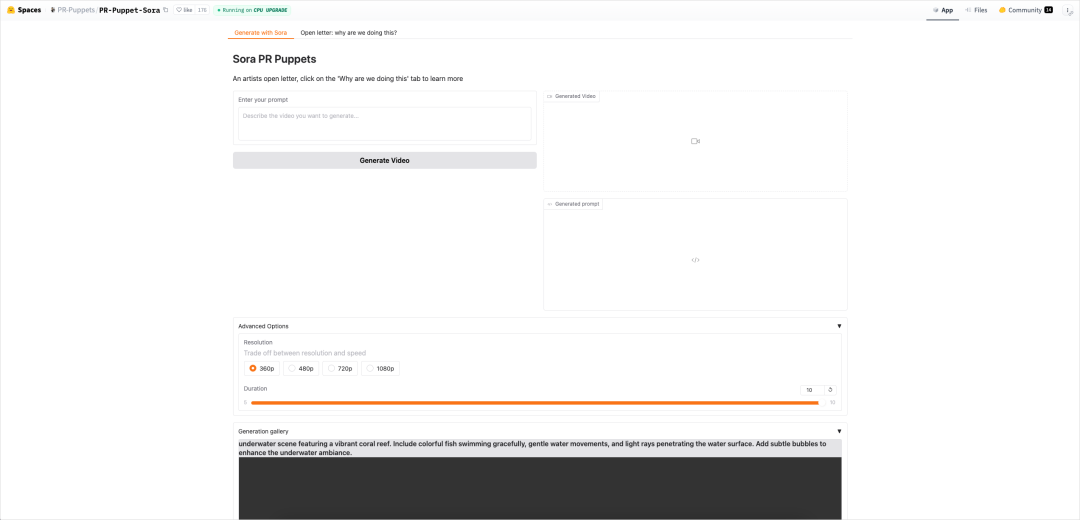Focus the Duration number field
Screen dimensions: 1080x520
(x=812, y=390)
